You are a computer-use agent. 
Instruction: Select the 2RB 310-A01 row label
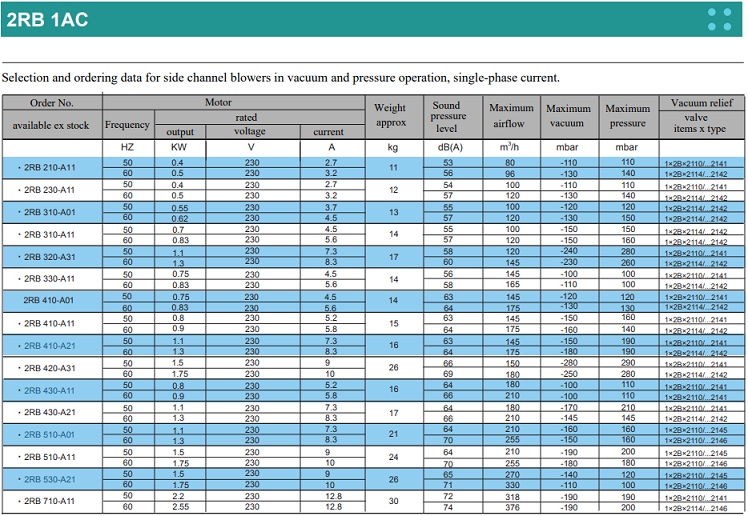pos(51,212)
